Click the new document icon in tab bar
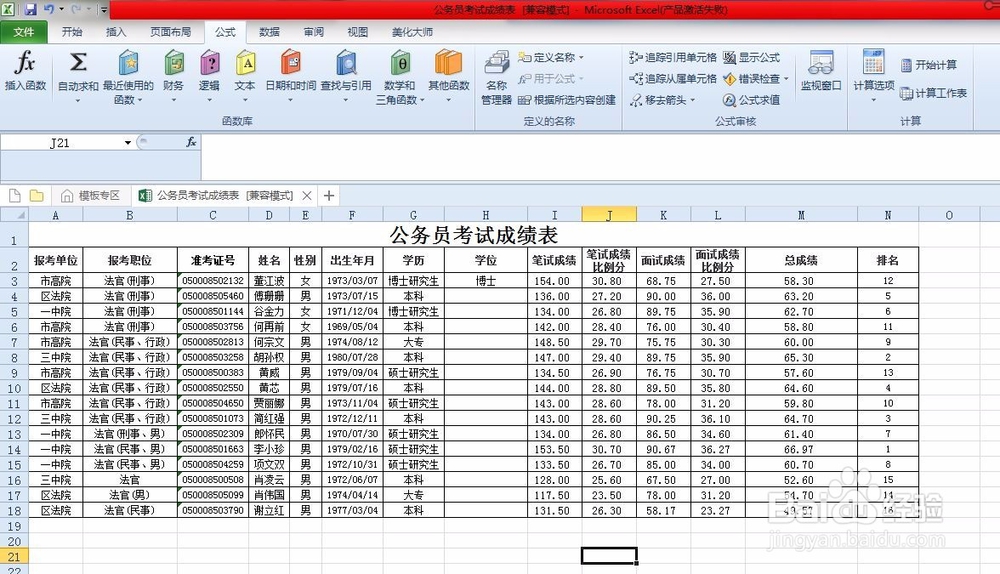Image resolution: width=1000 pixels, height=574 pixels. 15,196
